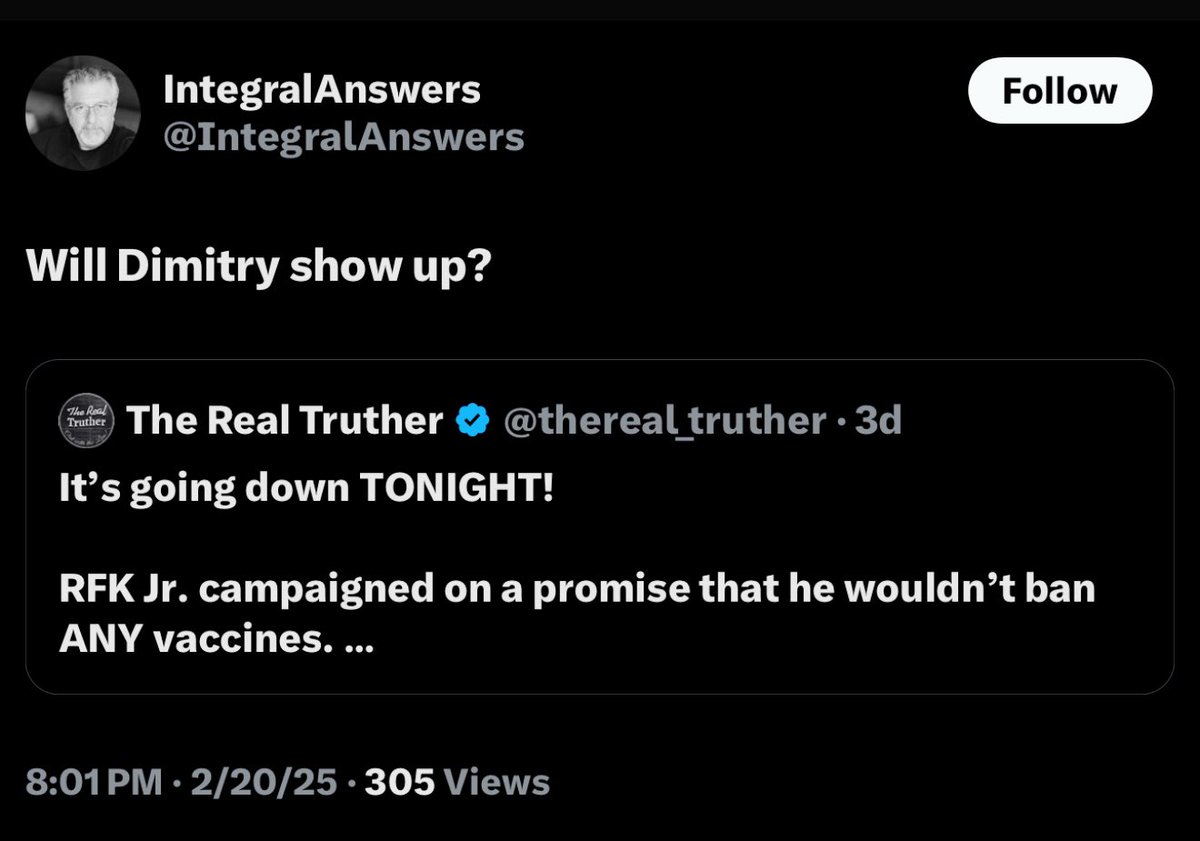This screenshot has width=1200, height=841.
Task: Click the @thereal_truther handle
Action: (664, 421)
